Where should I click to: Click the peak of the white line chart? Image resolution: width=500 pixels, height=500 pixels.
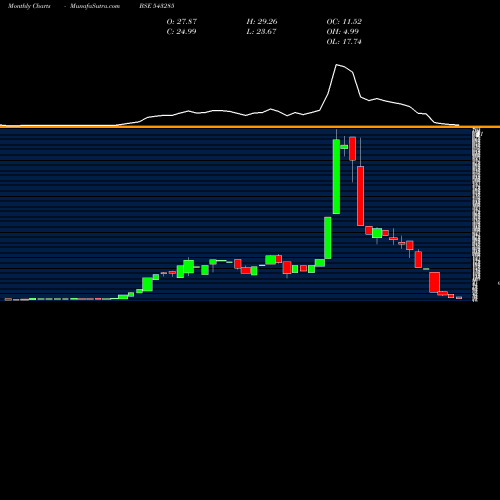337,65
